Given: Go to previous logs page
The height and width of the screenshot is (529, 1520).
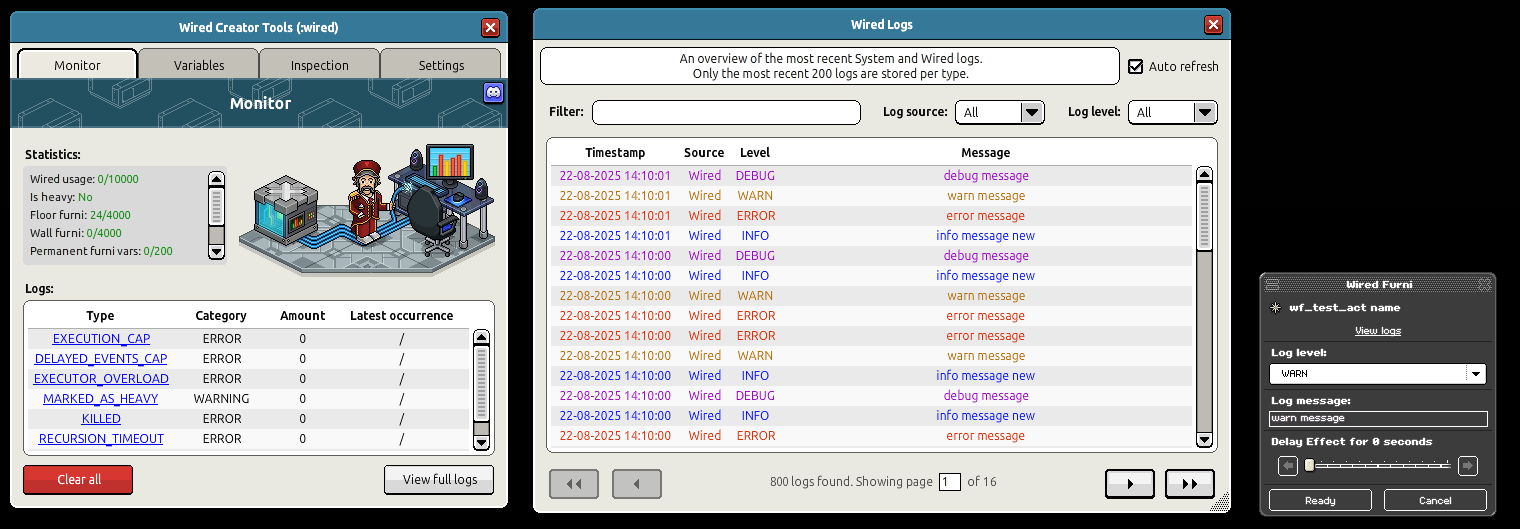Looking at the screenshot, I should tap(637, 484).
